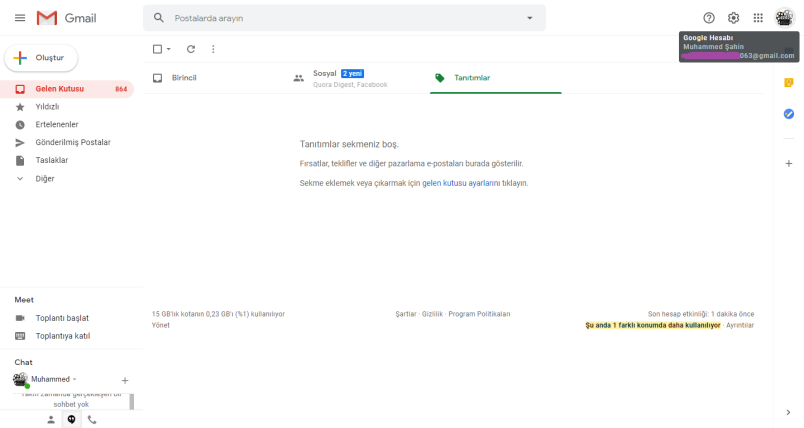The height and width of the screenshot is (428, 804).
Task: Click the contacts person icon
Action: (51, 420)
